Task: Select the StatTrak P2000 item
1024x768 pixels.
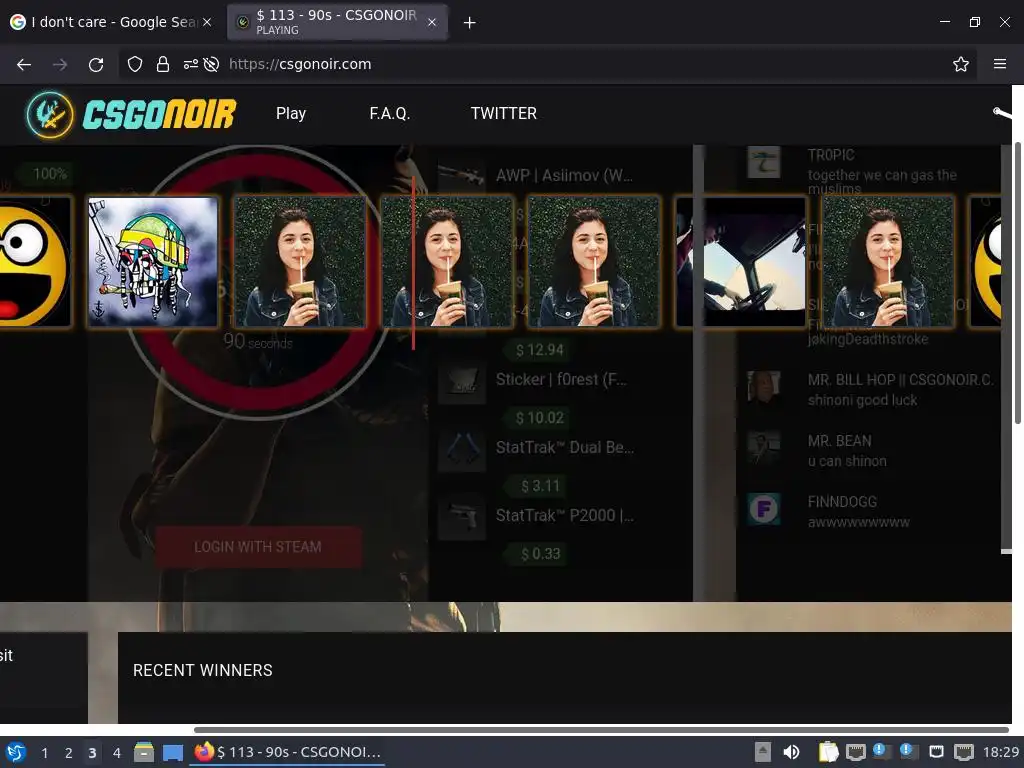Action: coord(564,515)
